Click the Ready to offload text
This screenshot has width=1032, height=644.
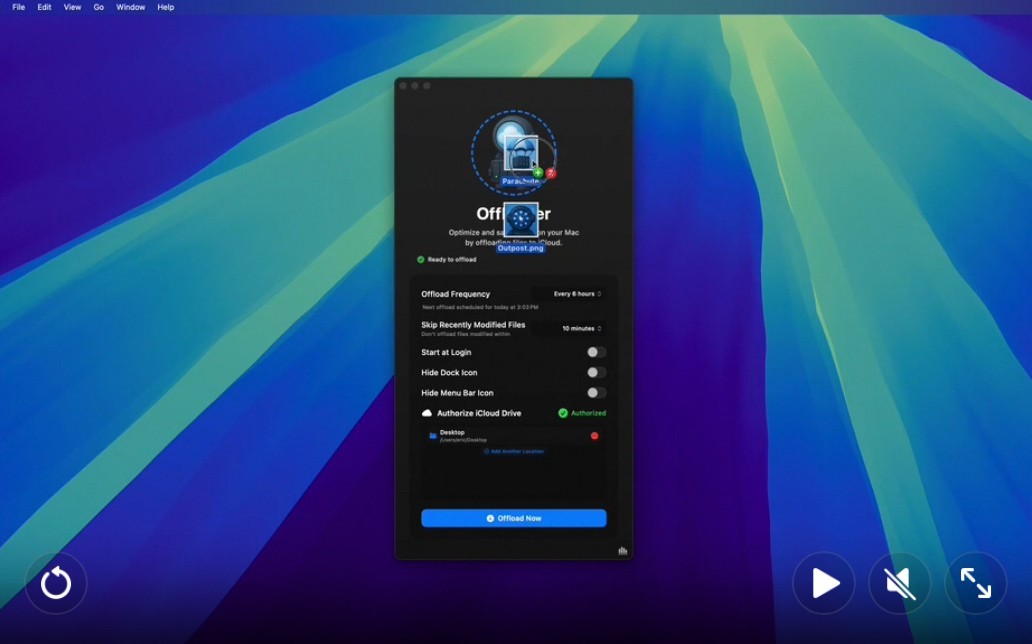click(x=452, y=259)
